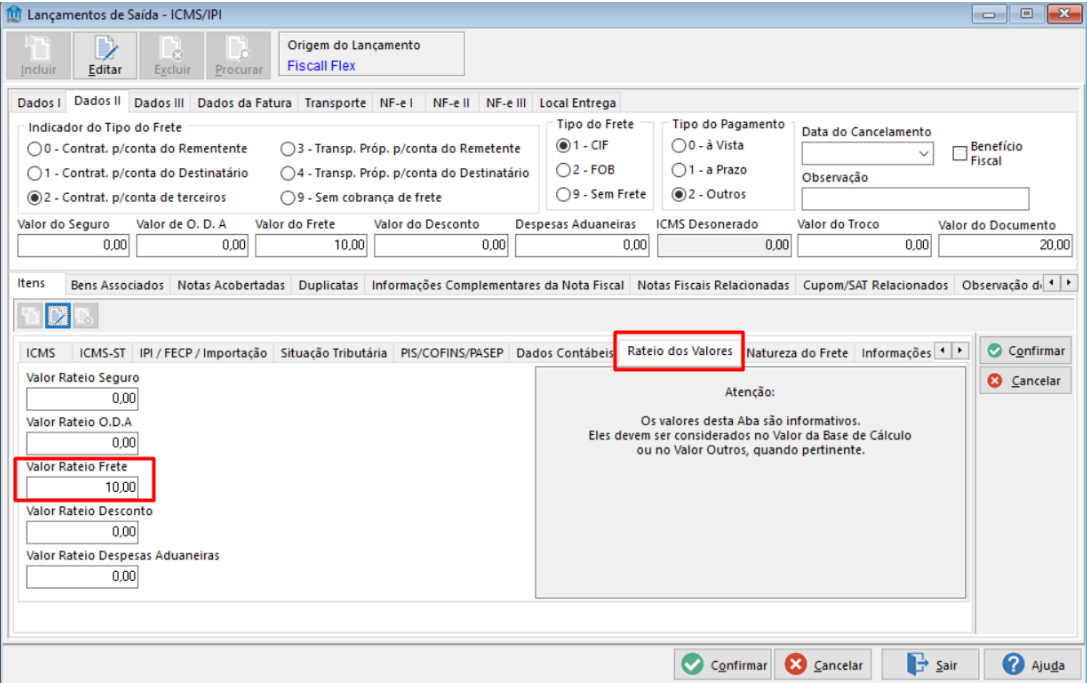
Task: Open Natureza do Frete sub-tab
Action: coord(797,353)
